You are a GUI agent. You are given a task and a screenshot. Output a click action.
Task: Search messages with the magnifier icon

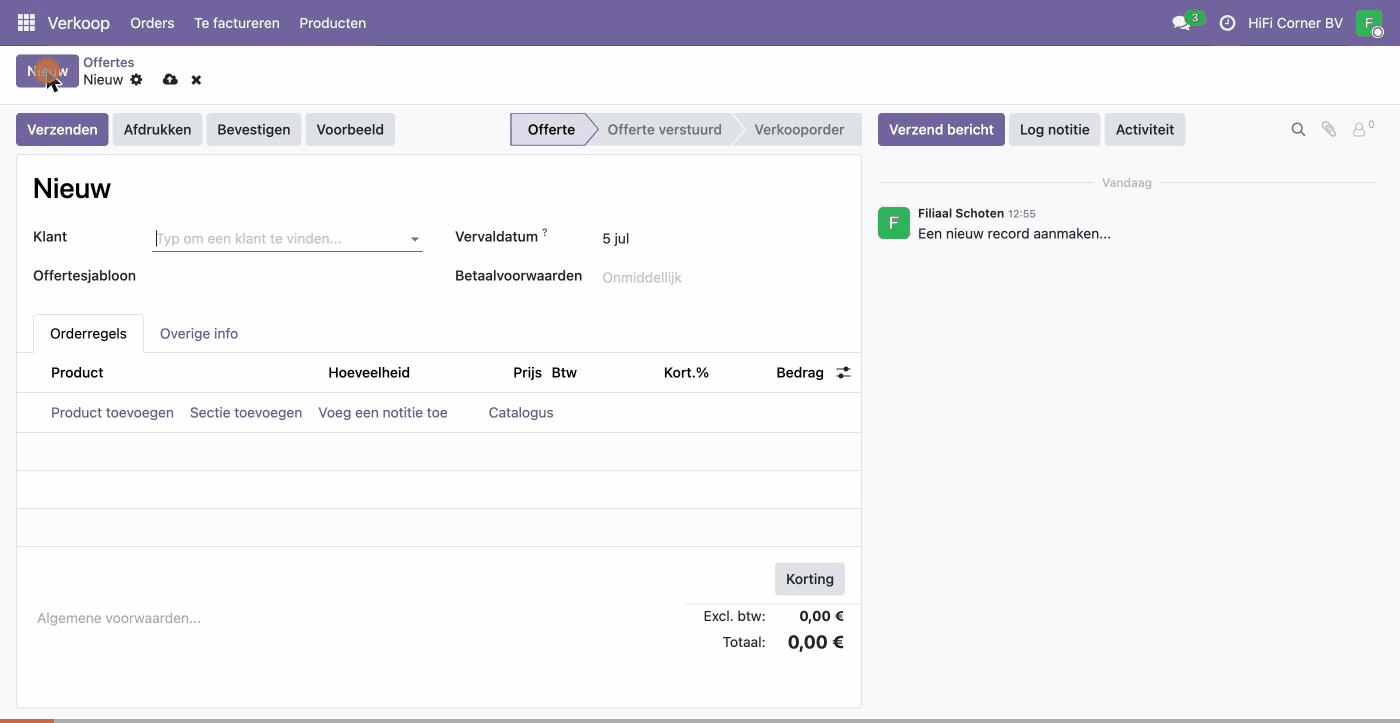pos(1298,129)
